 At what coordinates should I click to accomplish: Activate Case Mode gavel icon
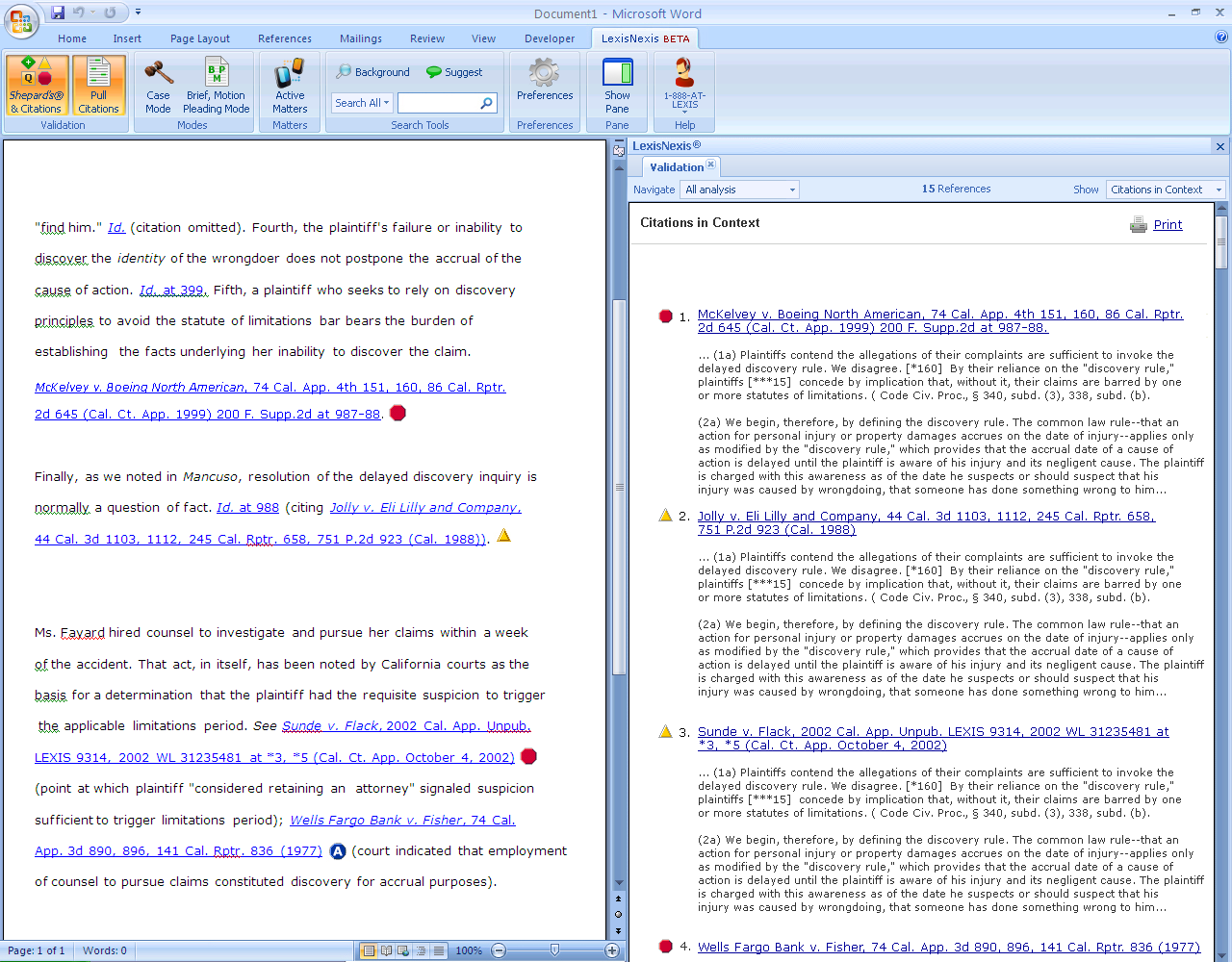pos(158,85)
